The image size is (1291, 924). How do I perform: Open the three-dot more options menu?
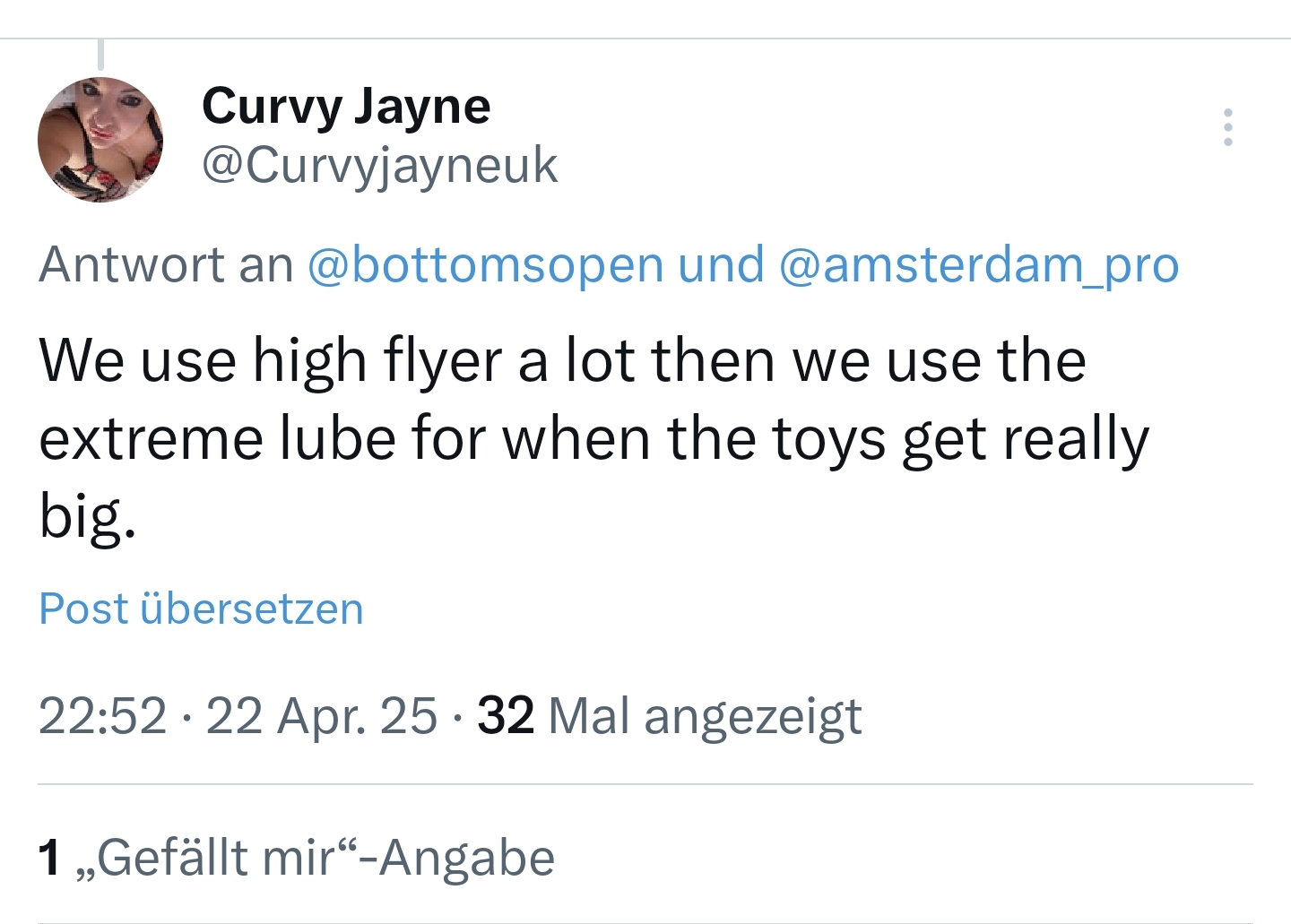(x=1227, y=127)
